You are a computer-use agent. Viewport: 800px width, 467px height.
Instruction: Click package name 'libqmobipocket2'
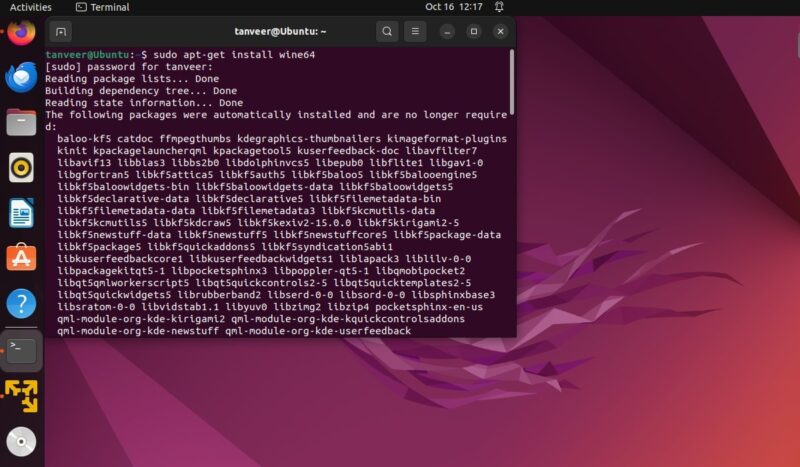pos(420,271)
